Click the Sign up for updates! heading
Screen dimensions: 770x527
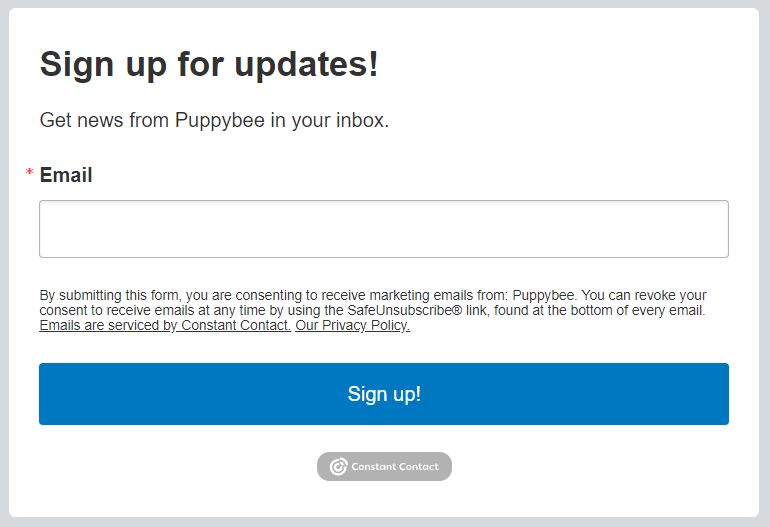tap(209, 65)
